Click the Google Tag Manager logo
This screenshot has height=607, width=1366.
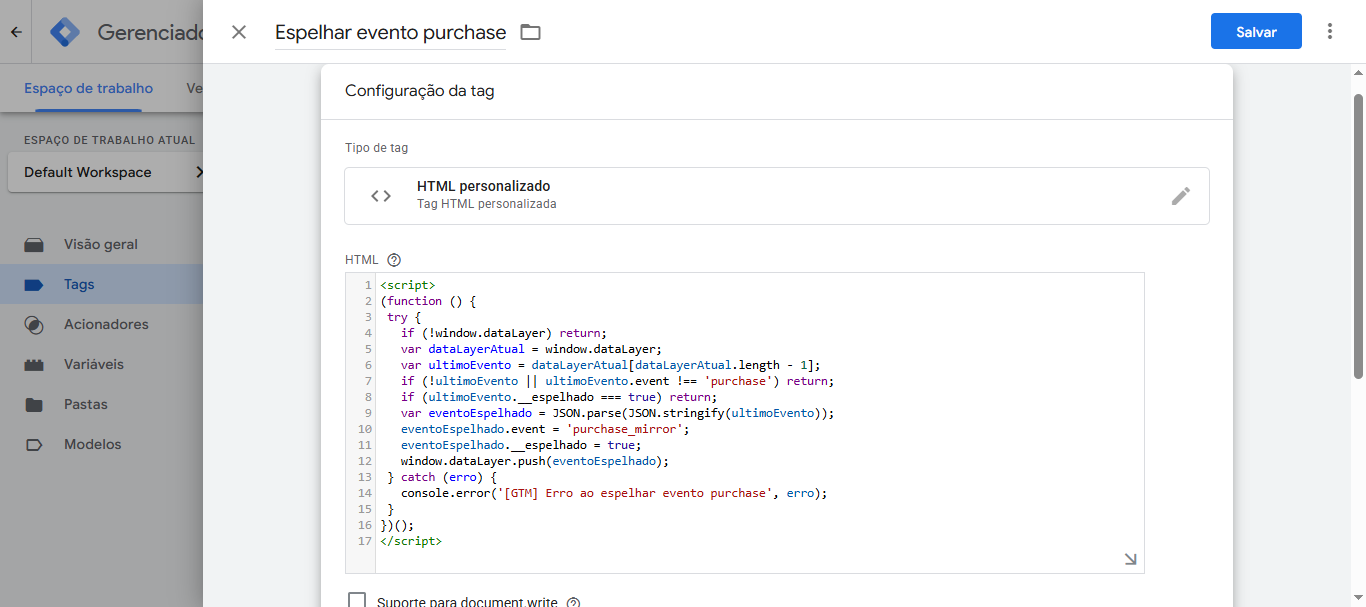[66, 32]
